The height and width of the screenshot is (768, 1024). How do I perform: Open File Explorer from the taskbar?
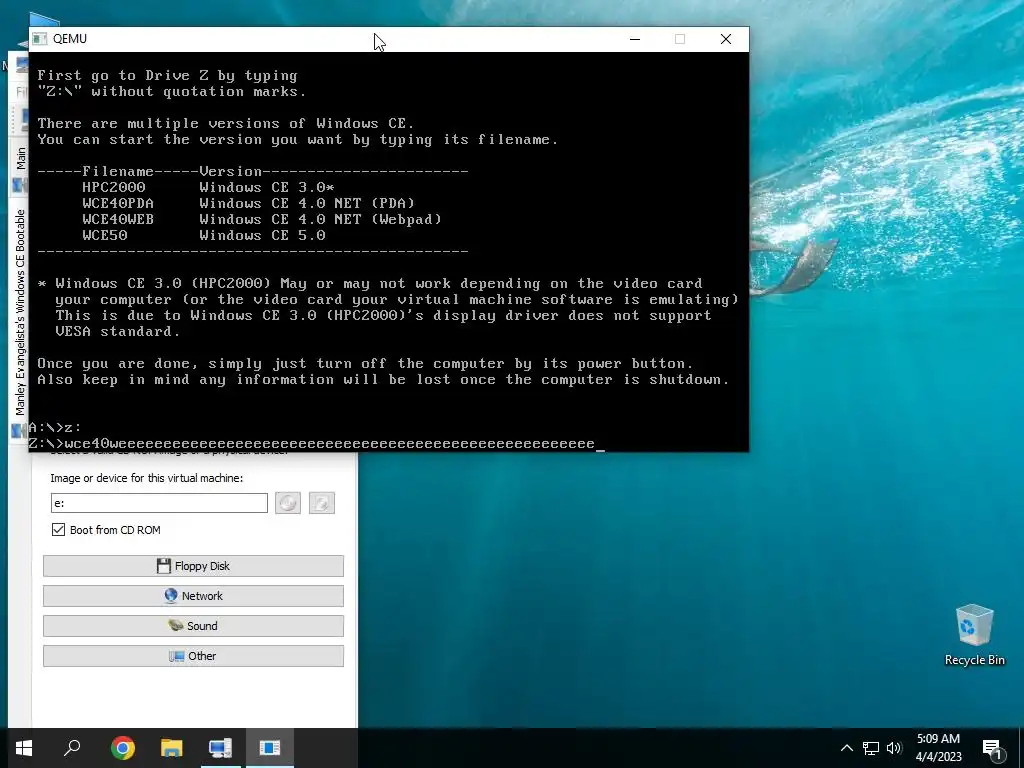coord(172,748)
